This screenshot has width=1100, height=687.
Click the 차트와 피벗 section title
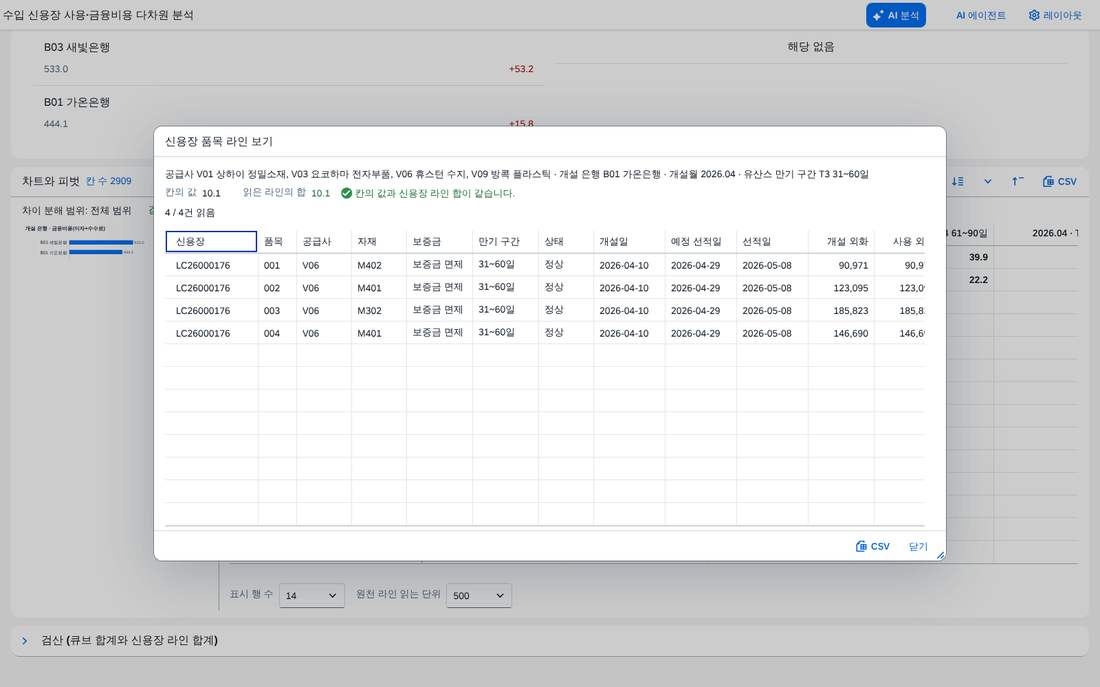click(x=51, y=181)
